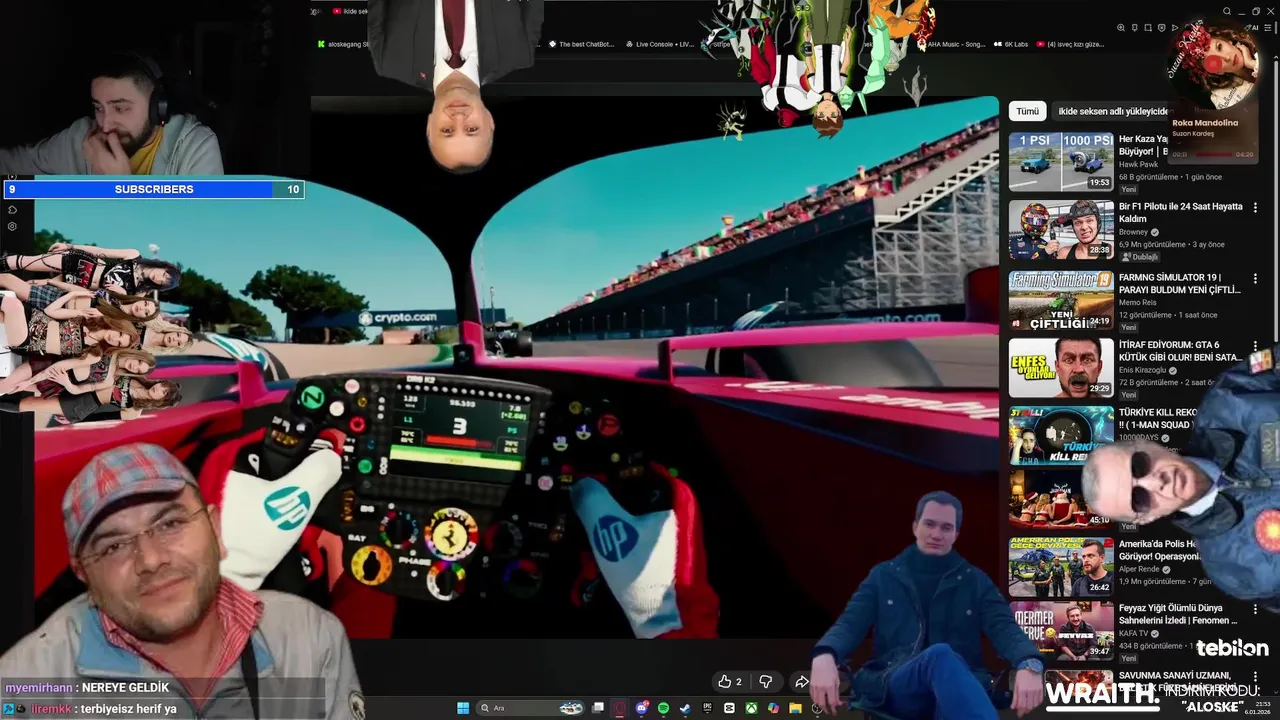This screenshot has height=720, width=1280.
Task: Open Spotify from the taskbar
Action: point(664,708)
